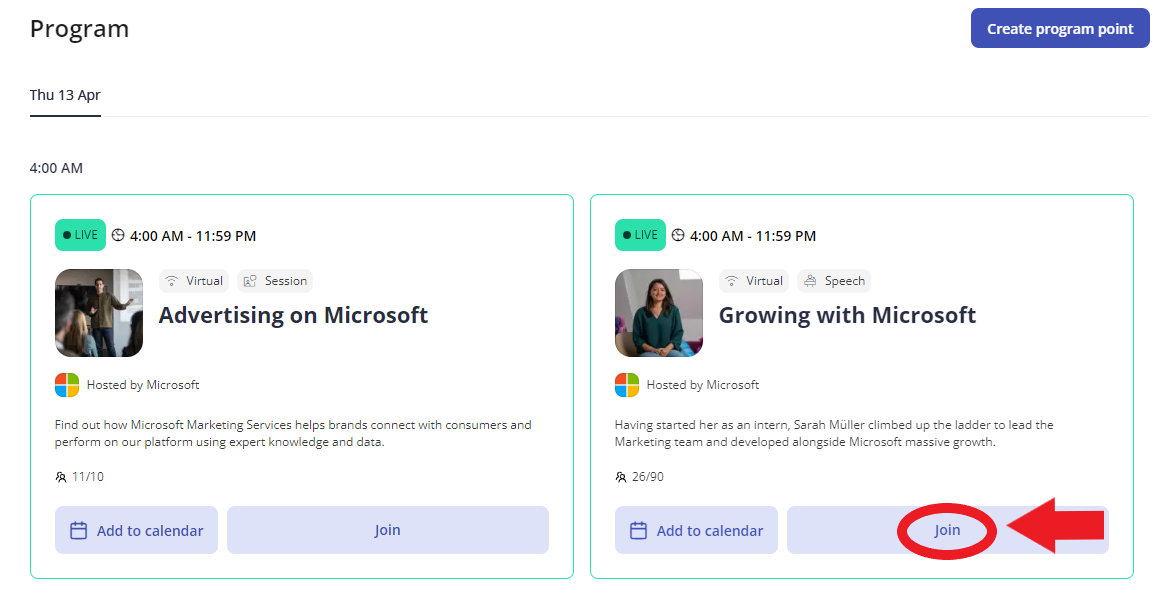1168x591 pixels.
Task: Click the LIVE badge on the Advertising card
Action: point(80,235)
